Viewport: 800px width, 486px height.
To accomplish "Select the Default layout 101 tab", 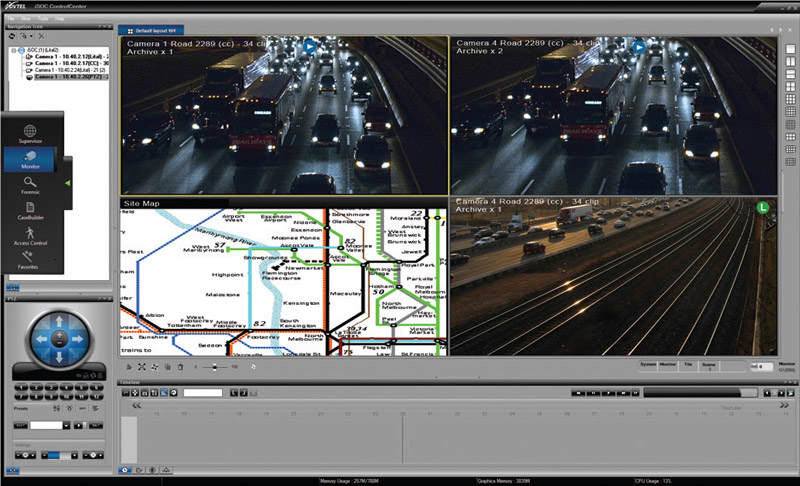I will click(x=151, y=31).
